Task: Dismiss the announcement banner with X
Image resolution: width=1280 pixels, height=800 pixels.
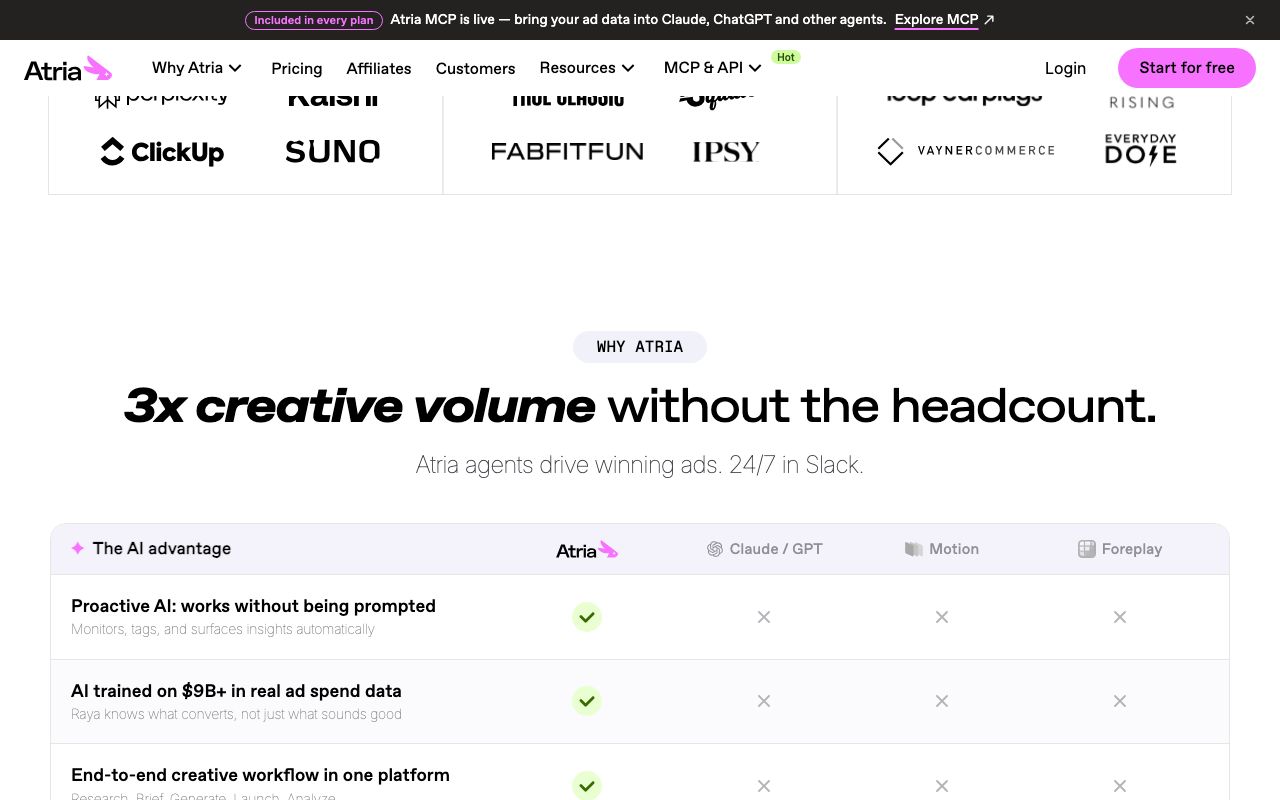Action: coord(1250,20)
